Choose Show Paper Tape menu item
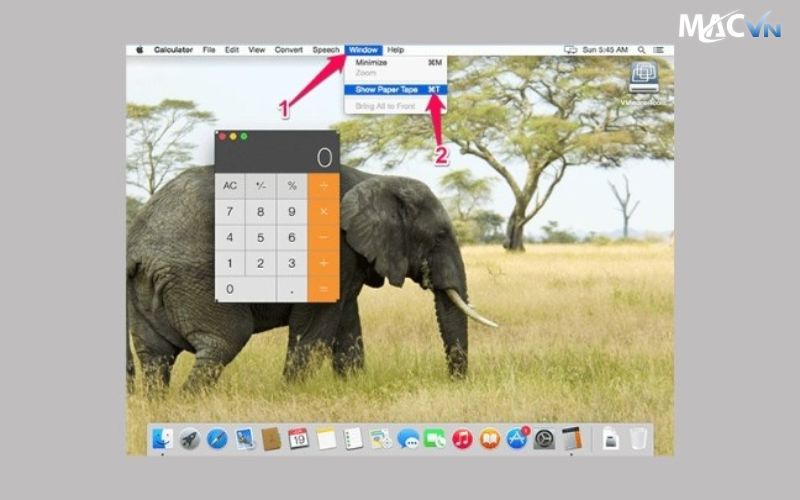This screenshot has width=800, height=500. coord(396,89)
